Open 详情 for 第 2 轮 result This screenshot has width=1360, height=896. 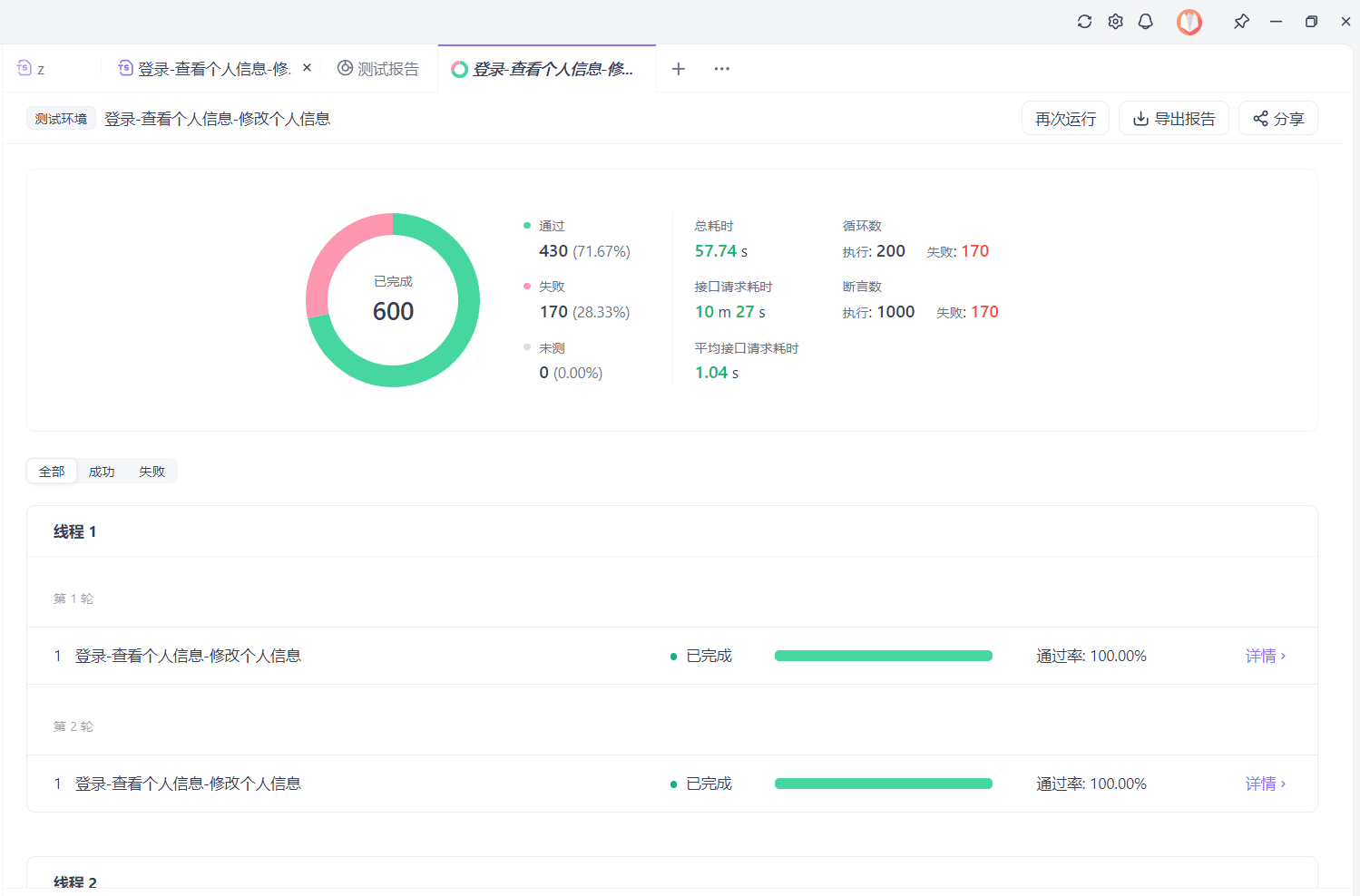pyautogui.click(x=1266, y=784)
